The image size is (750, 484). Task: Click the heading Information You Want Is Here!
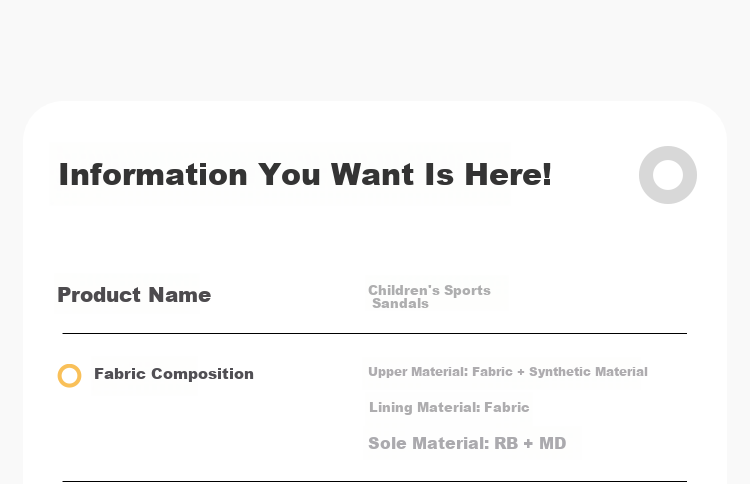[x=305, y=175]
